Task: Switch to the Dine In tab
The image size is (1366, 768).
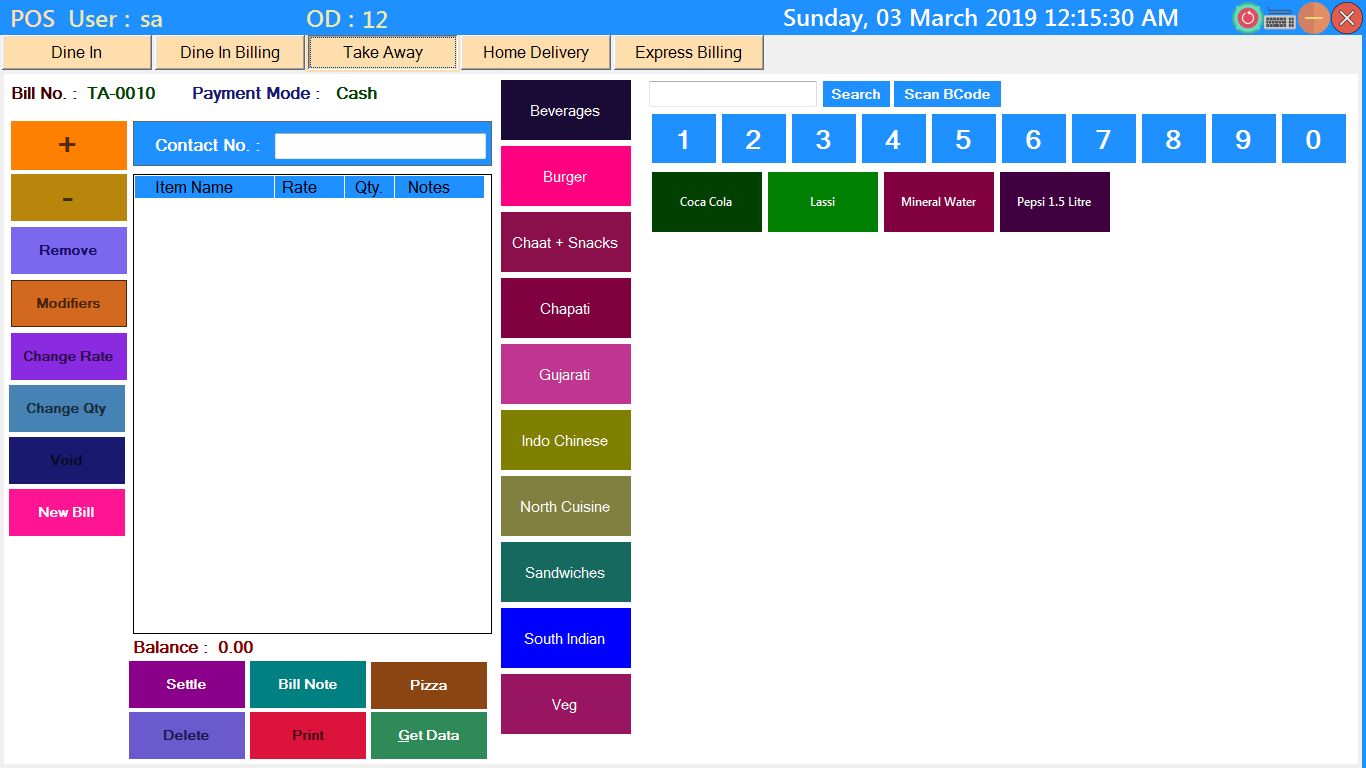Action: click(76, 53)
